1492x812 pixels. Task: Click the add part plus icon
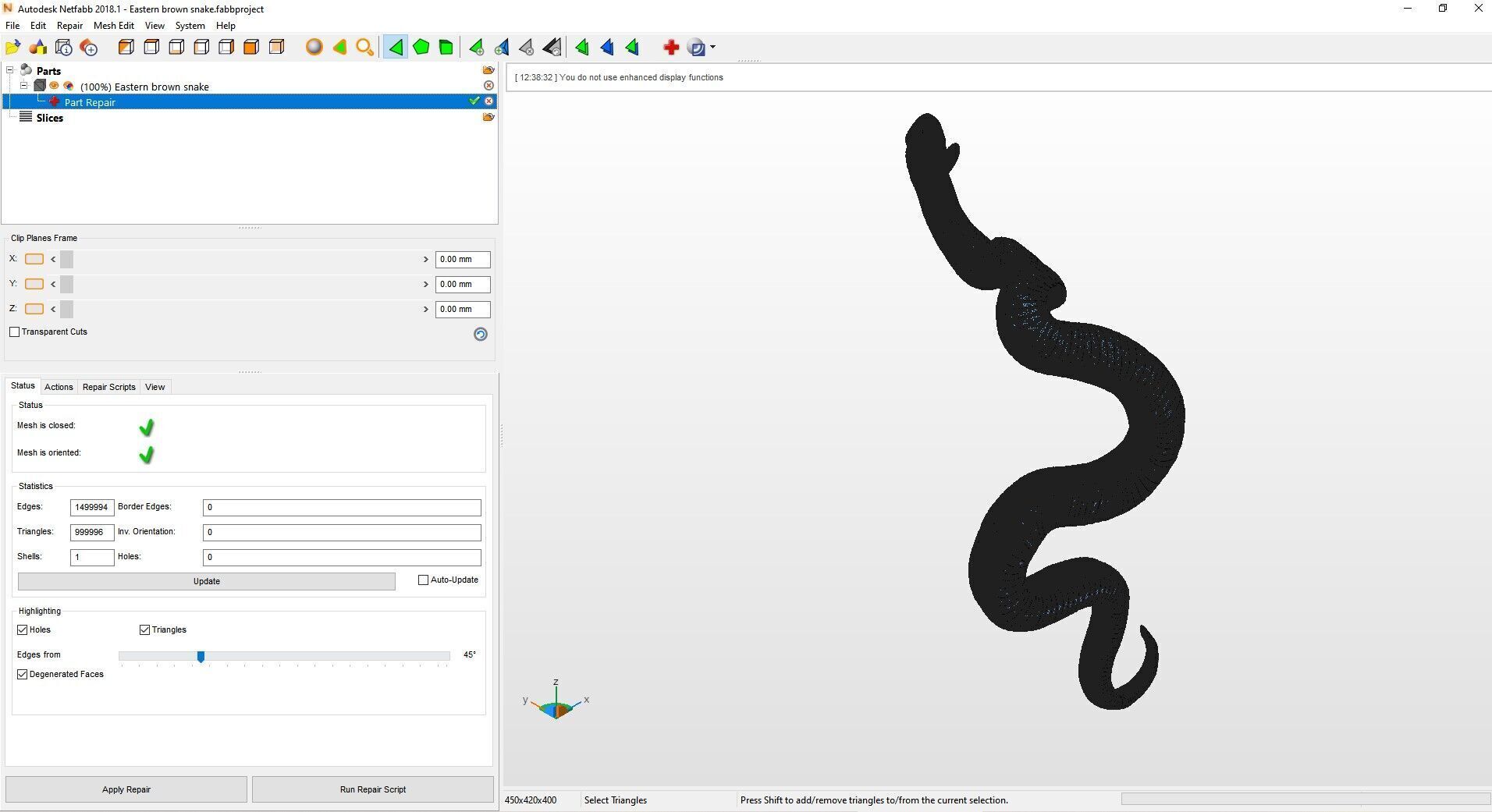click(x=89, y=48)
